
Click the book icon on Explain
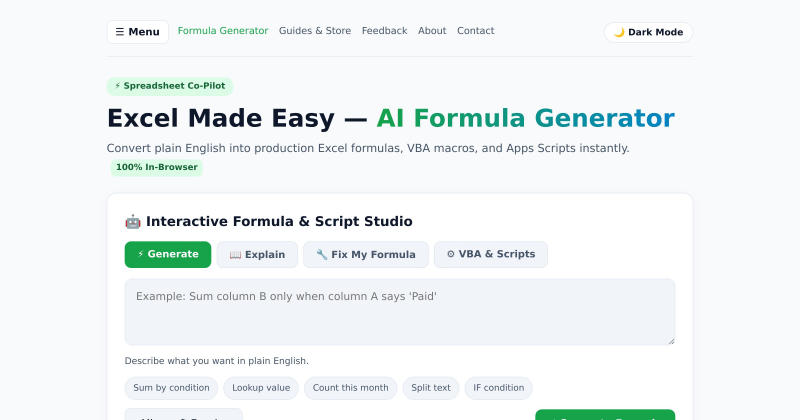pos(235,255)
